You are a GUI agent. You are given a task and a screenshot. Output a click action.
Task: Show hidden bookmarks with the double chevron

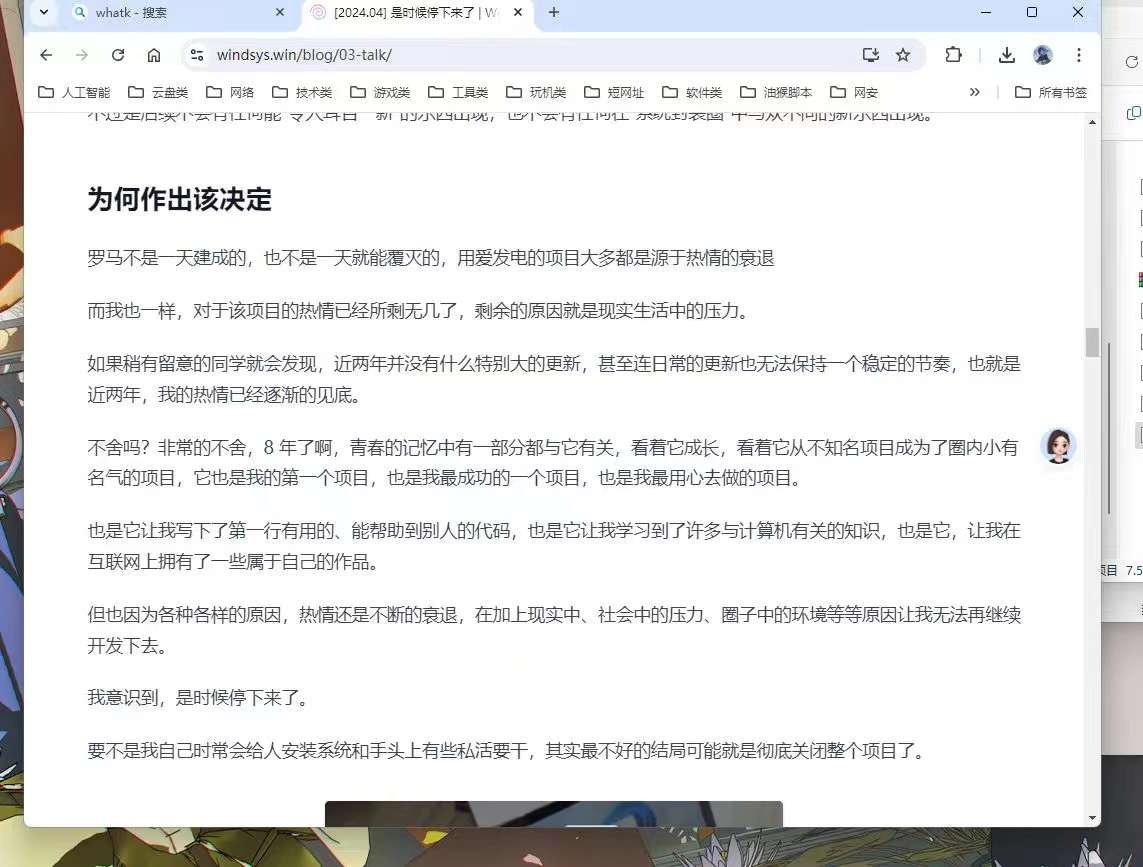click(x=975, y=92)
